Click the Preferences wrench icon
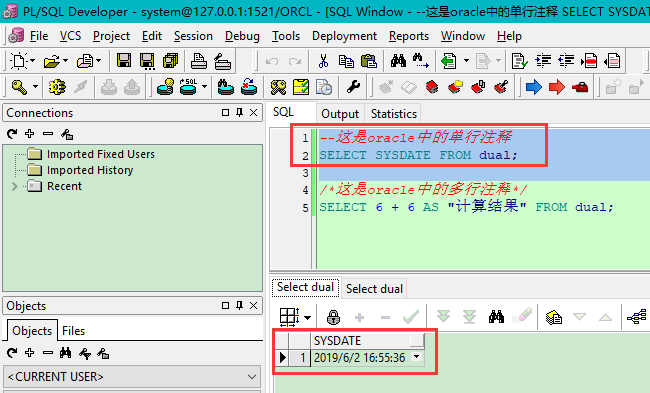The width and height of the screenshot is (650, 393). point(353,87)
